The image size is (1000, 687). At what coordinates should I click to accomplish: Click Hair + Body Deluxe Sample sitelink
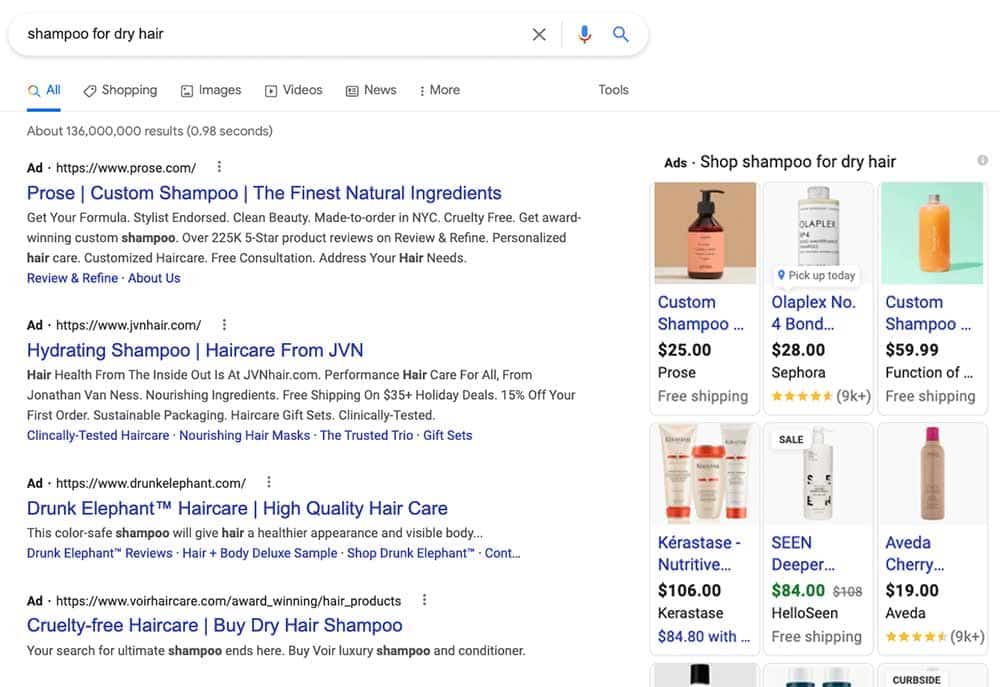[260, 553]
